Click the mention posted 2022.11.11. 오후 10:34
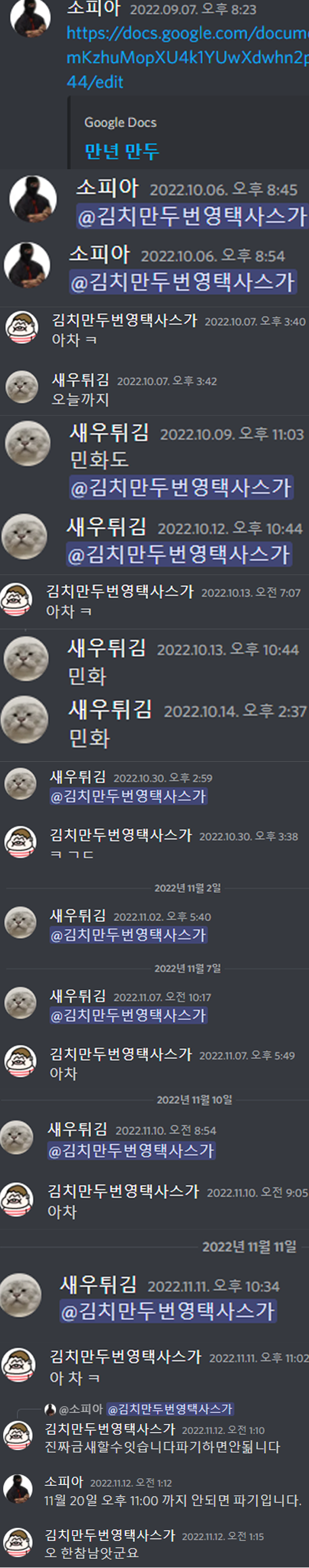Screen dimensions: 309x1568 168,1311
